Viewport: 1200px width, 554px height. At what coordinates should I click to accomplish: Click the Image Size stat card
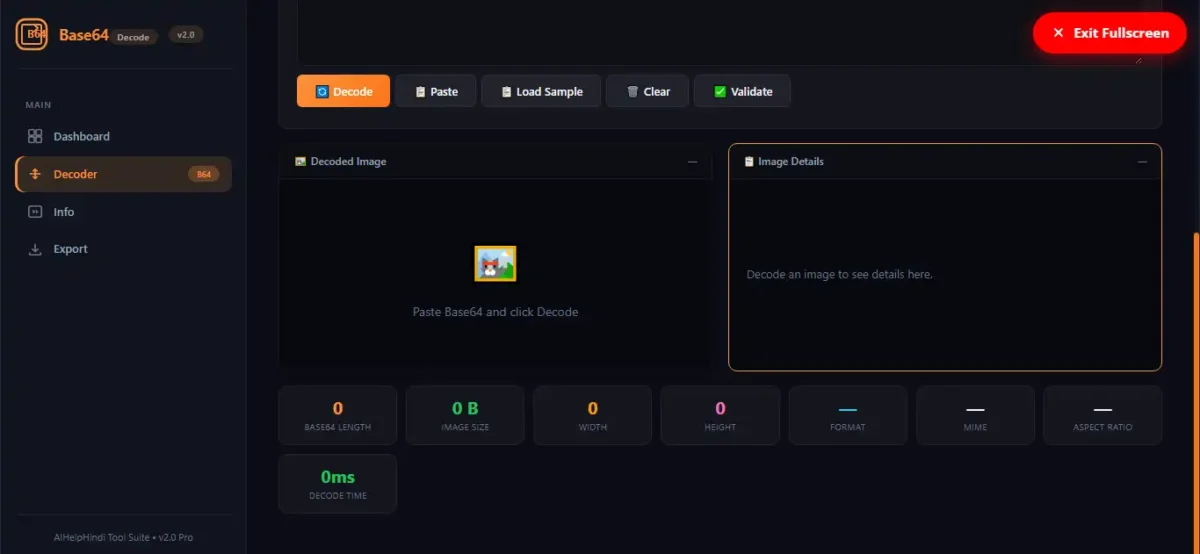(x=465, y=415)
